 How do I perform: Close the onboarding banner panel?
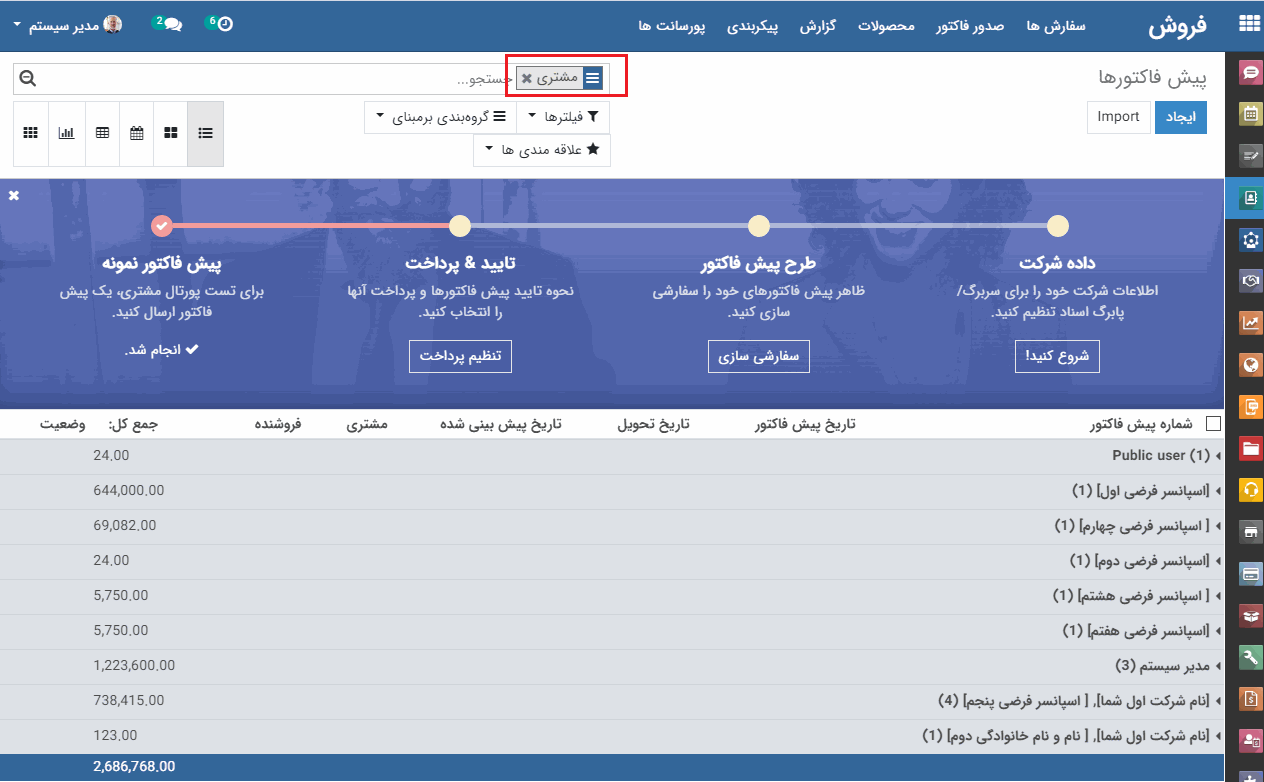(14, 195)
